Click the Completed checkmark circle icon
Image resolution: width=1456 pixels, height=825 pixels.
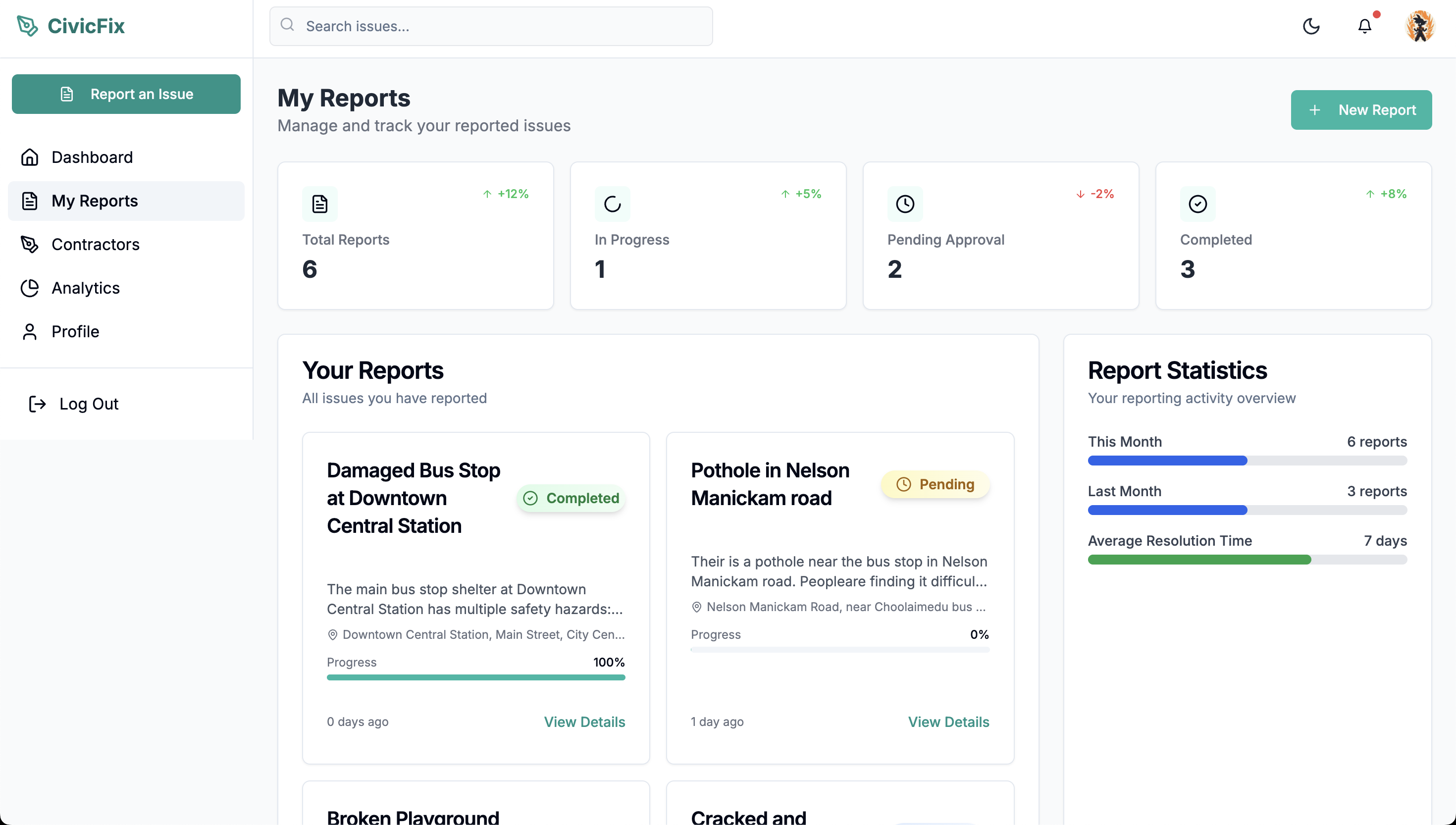tap(1197, 204)
